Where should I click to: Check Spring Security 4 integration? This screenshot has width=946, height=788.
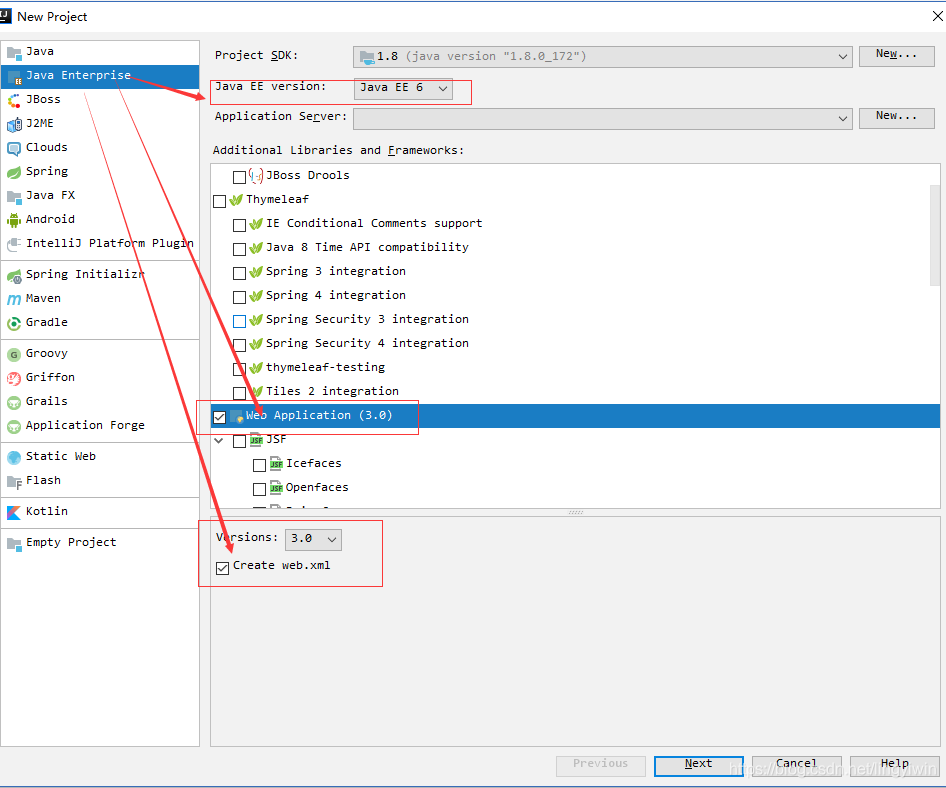pyautogui.click(x=240, y=345)
